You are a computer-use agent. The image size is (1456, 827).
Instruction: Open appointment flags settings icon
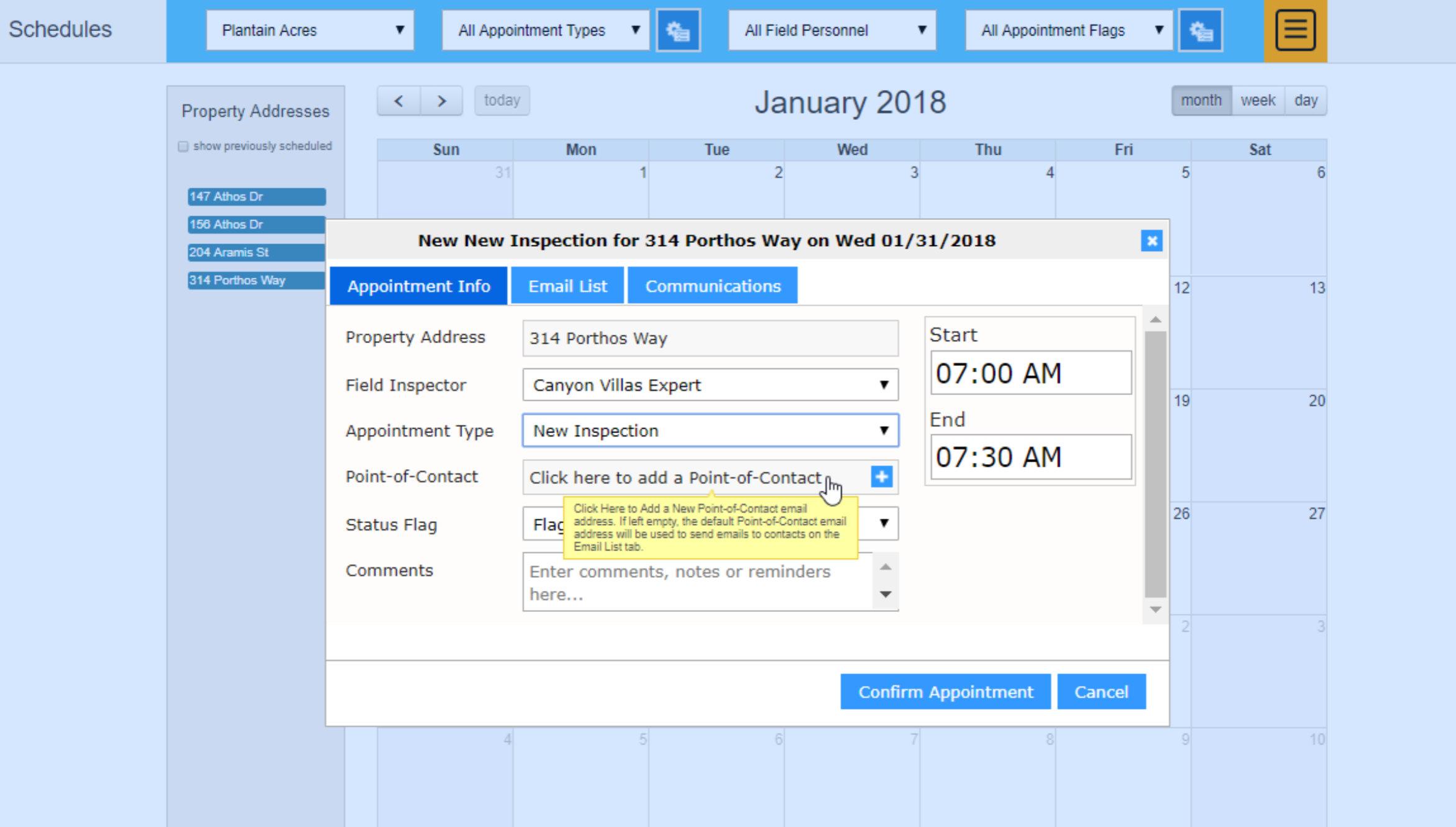[x=1200, y=30]
